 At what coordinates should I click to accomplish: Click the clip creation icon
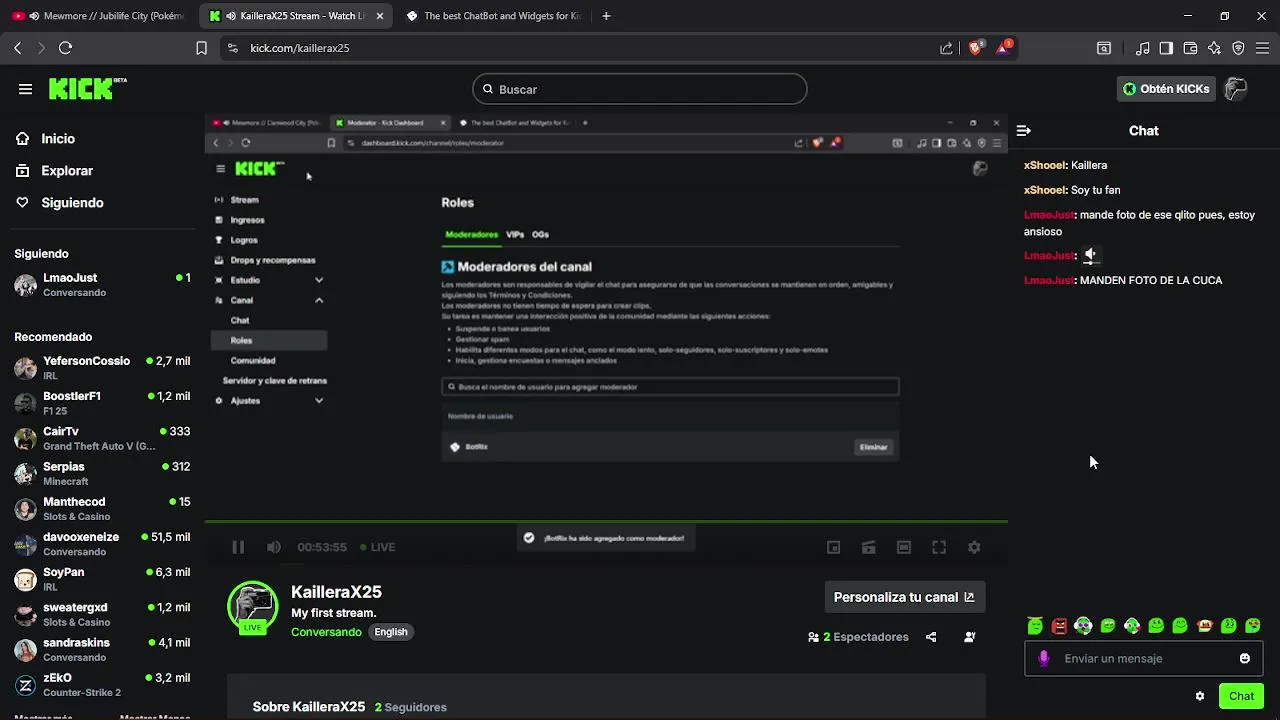click(869, 547)
